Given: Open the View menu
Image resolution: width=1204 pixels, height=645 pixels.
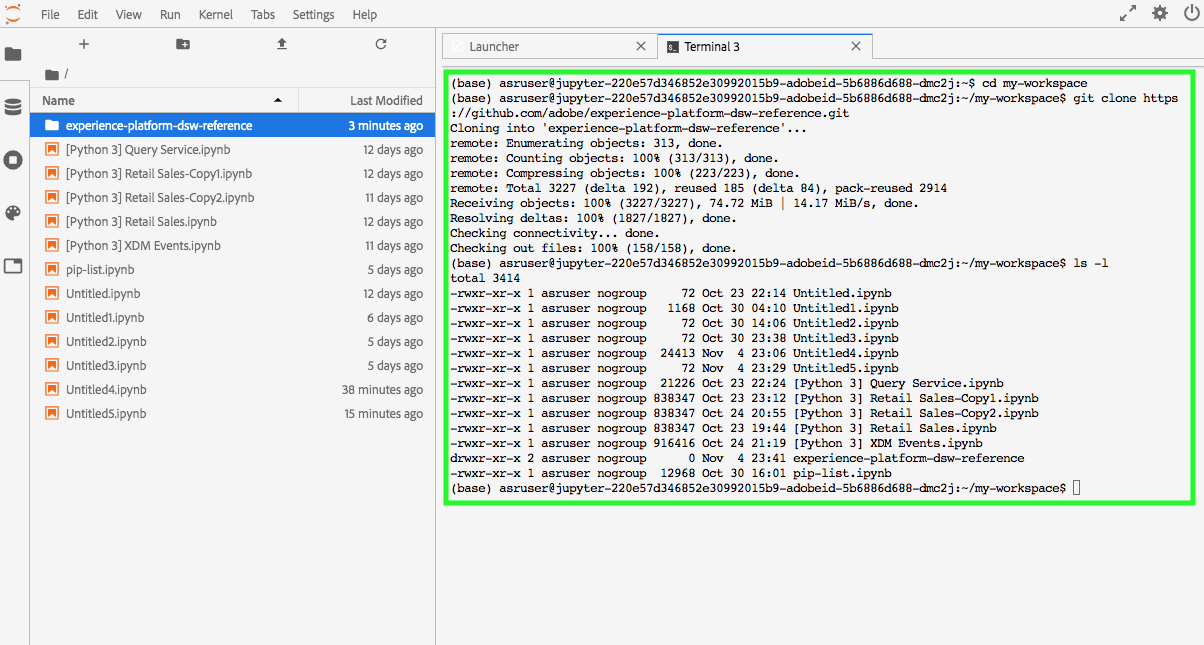Looking at the screenshot, I should pyautogui.click(x=129, y=14).
